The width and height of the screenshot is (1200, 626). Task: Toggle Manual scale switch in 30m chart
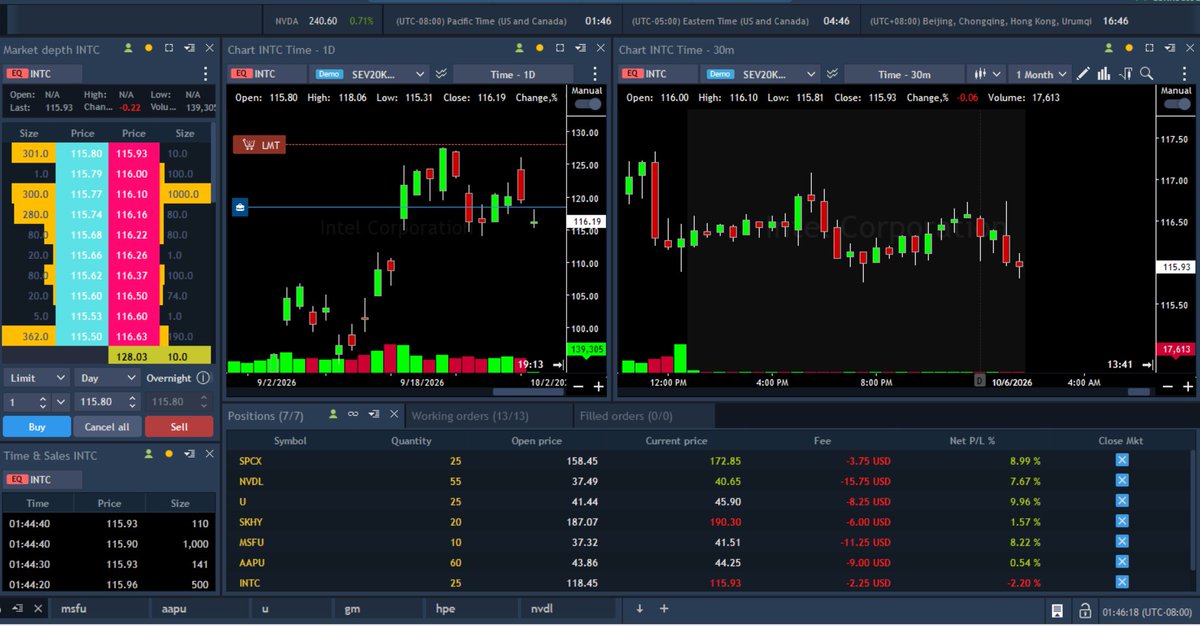coord(1176,104)
